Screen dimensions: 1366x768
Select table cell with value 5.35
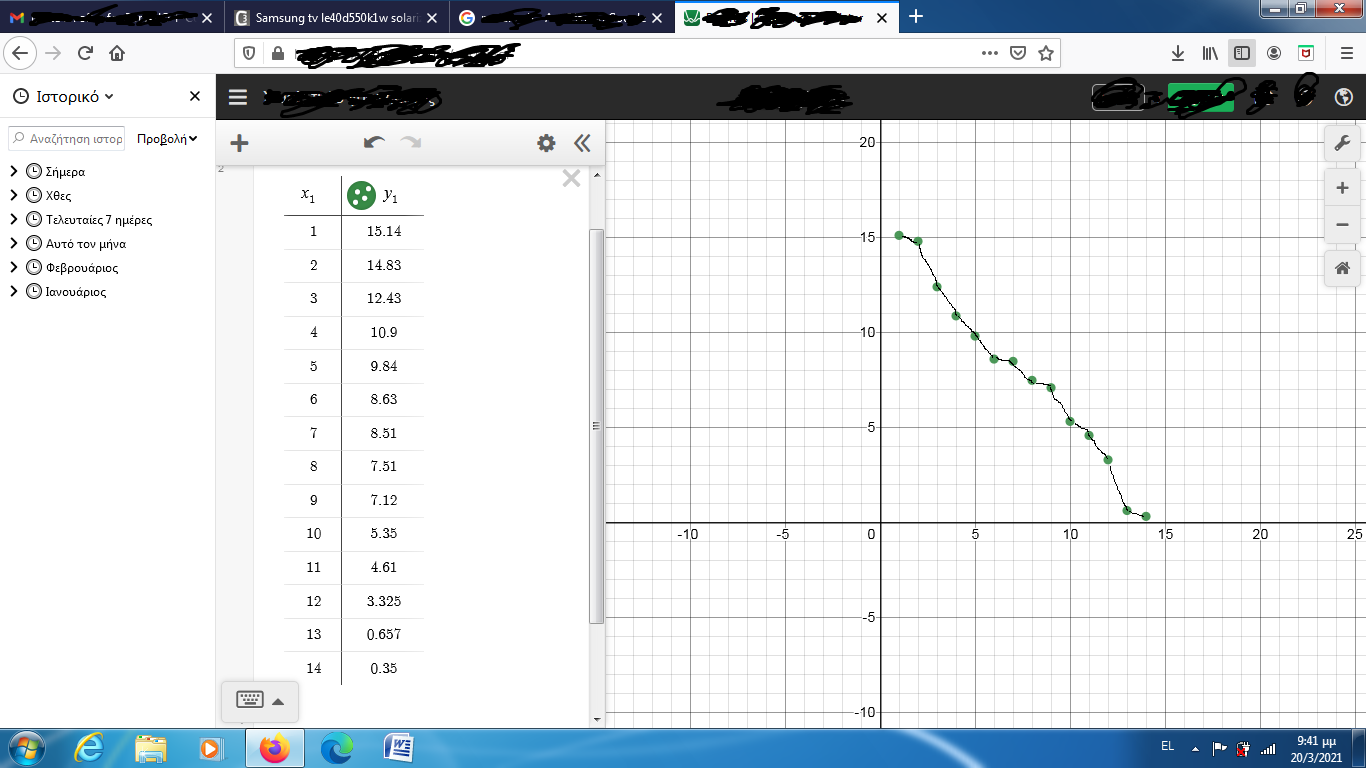pyautogui.click(x=383, y=534)
